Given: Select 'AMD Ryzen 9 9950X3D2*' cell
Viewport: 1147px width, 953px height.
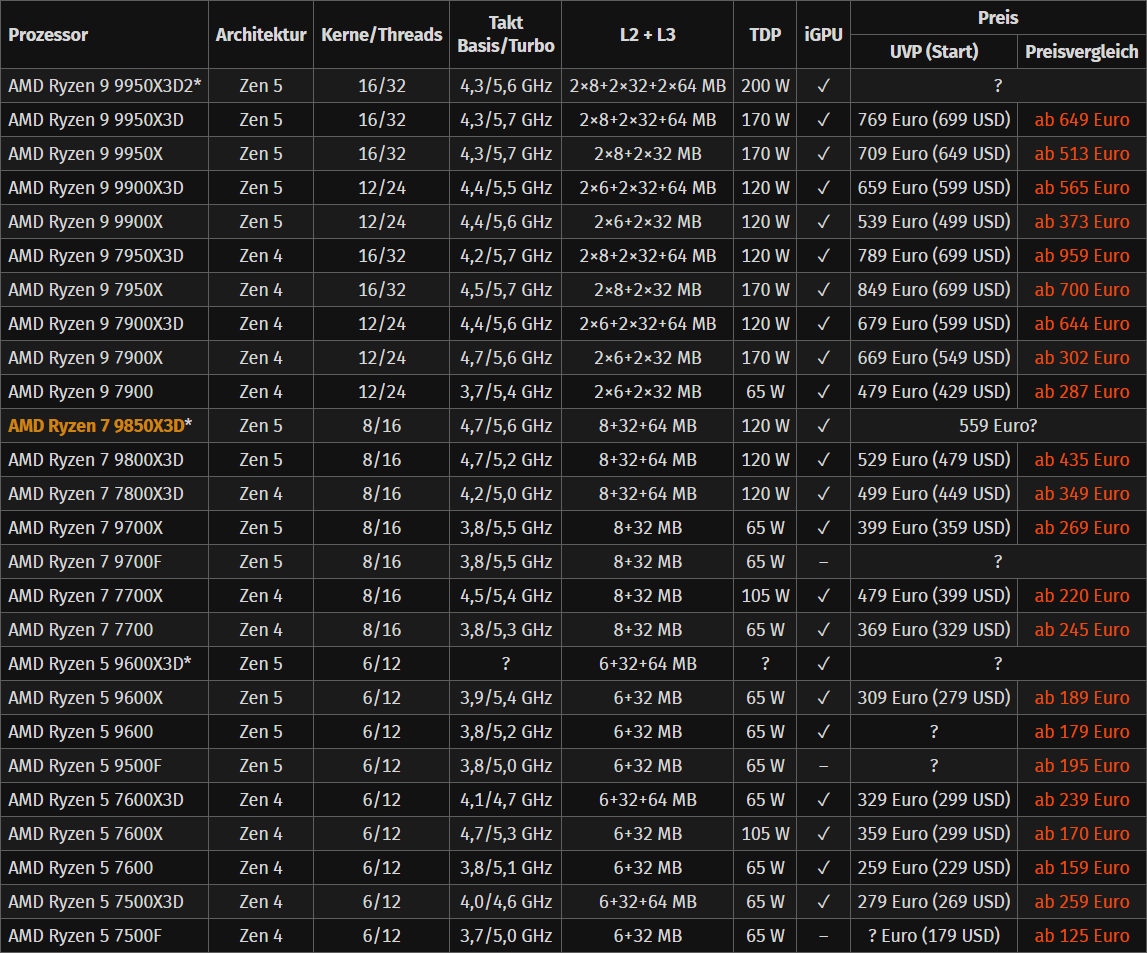Looking at the screenshot, I should (105, 86).
